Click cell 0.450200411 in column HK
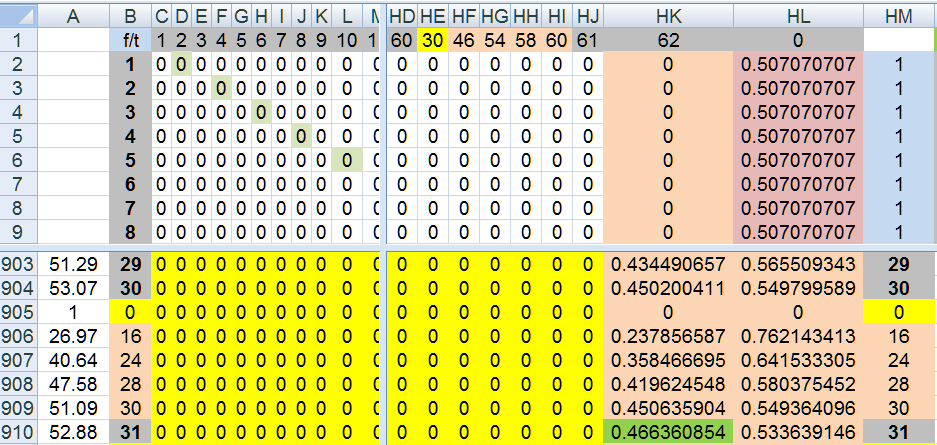 click(x=668, y=288)
